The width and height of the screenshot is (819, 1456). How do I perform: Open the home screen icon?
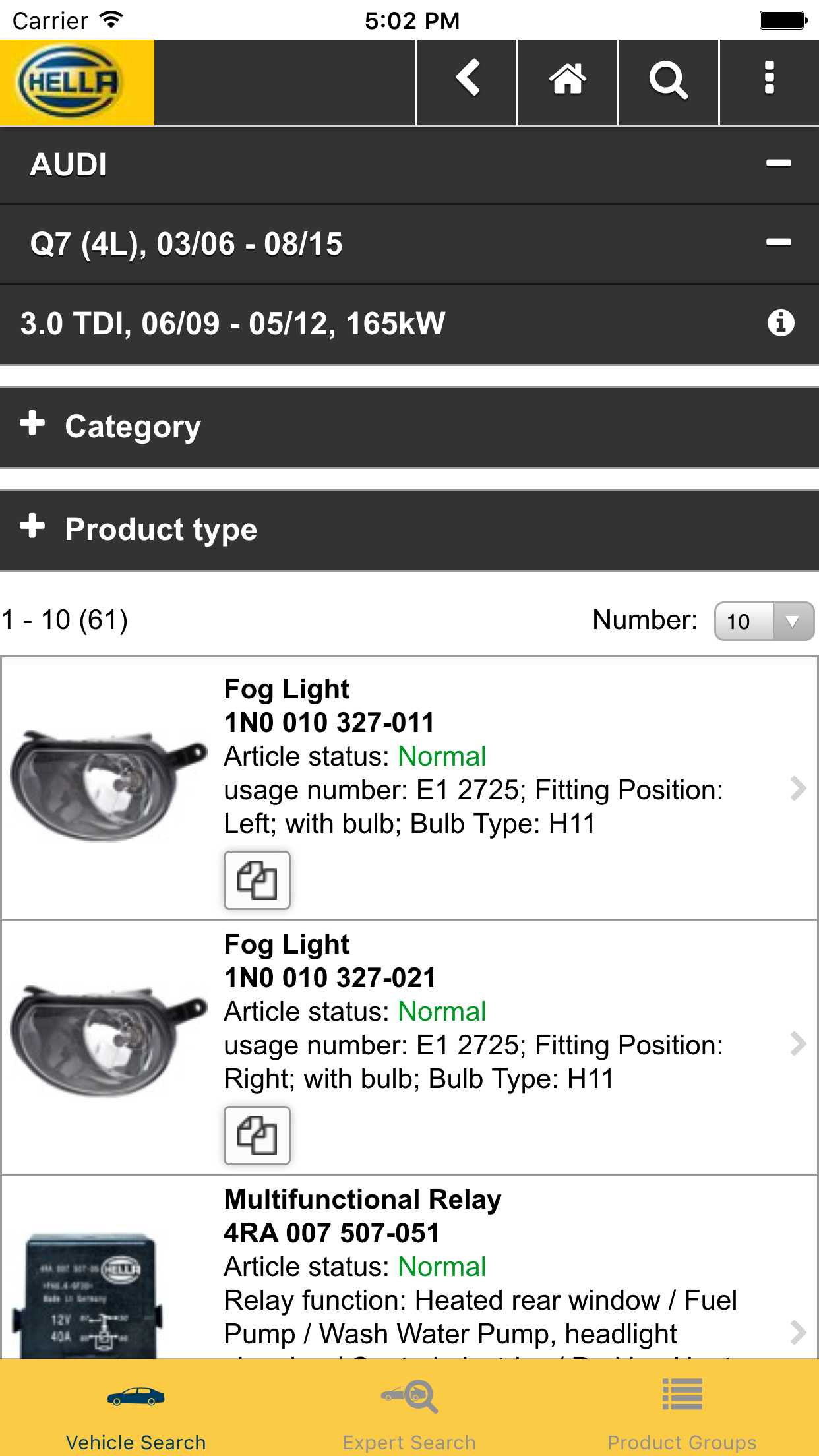pyautogui.click(x=567, y=80)
